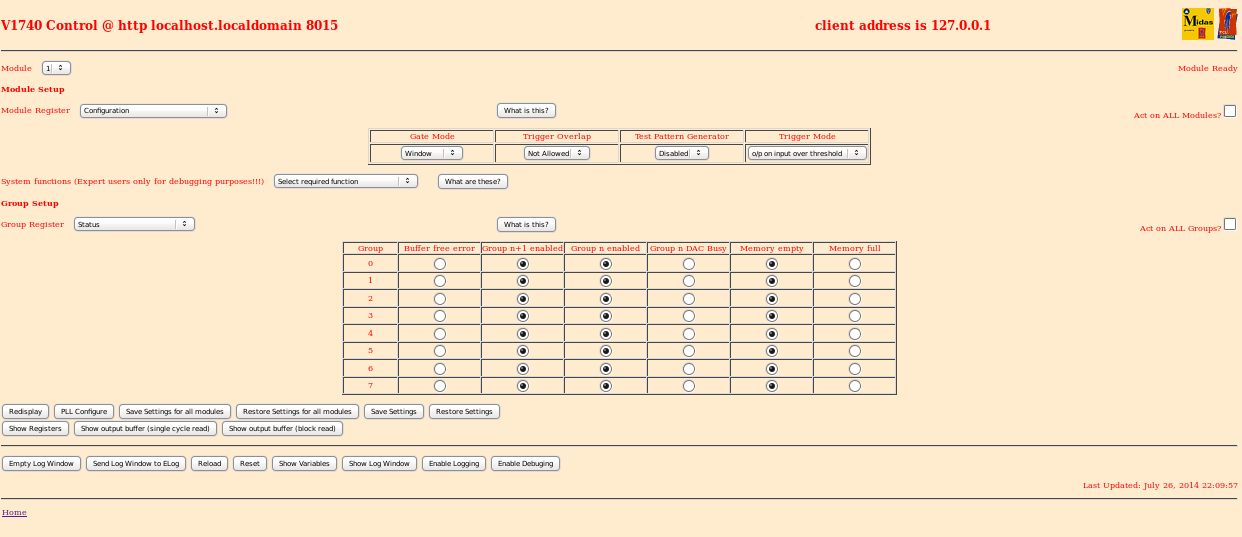Check the Act on ALL Groups checkbox

pos(1230,224)
